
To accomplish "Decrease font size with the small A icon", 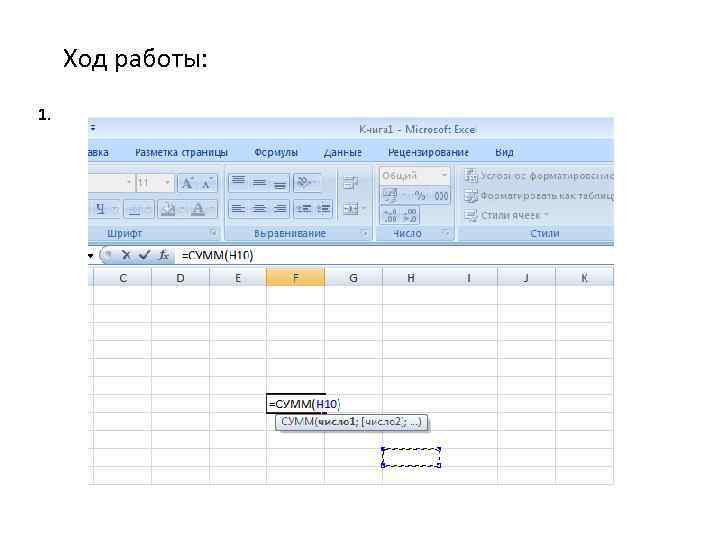I will click(208, 184).
